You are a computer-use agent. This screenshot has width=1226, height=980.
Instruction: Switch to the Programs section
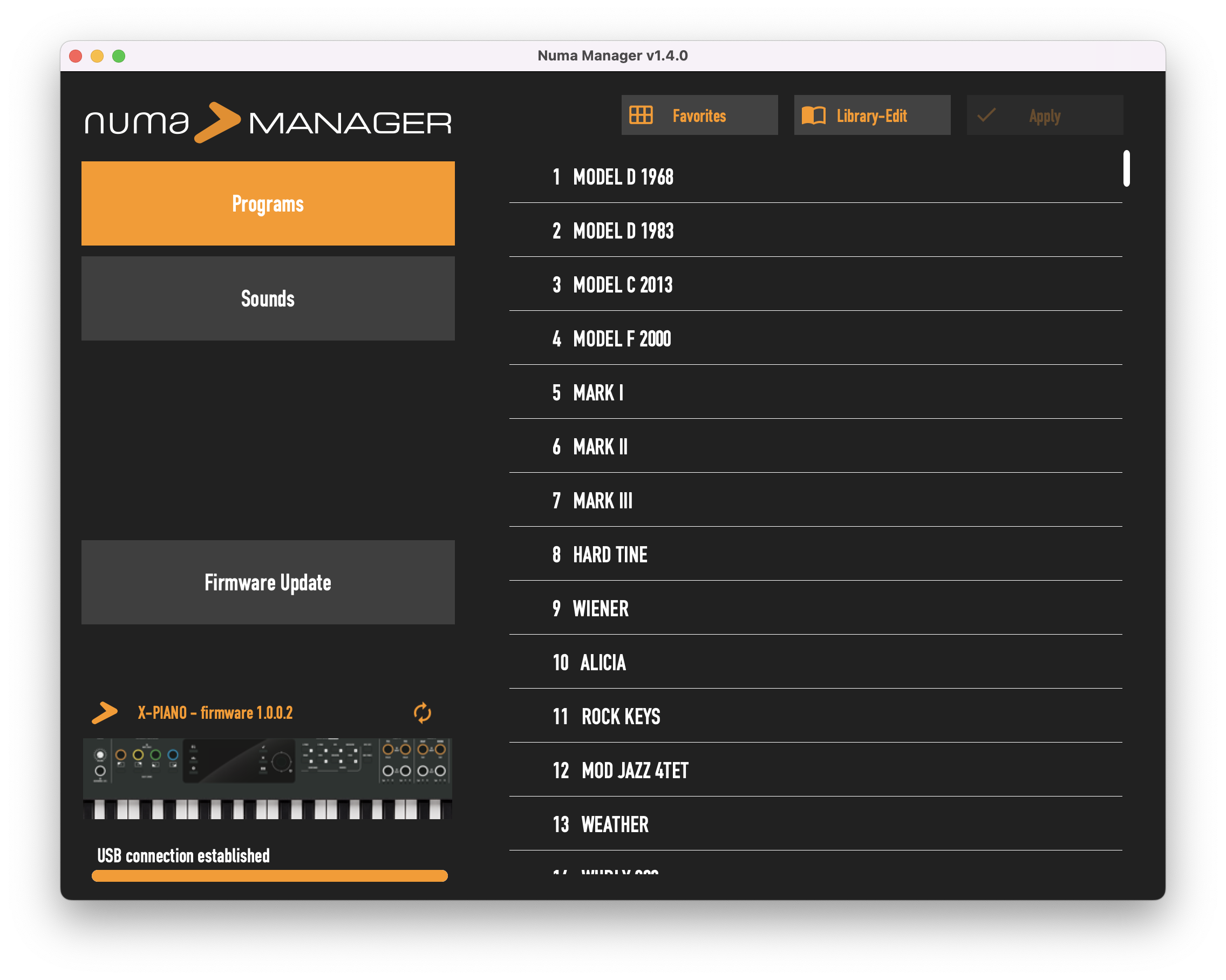pyautogui.click(x=268, y=203)
